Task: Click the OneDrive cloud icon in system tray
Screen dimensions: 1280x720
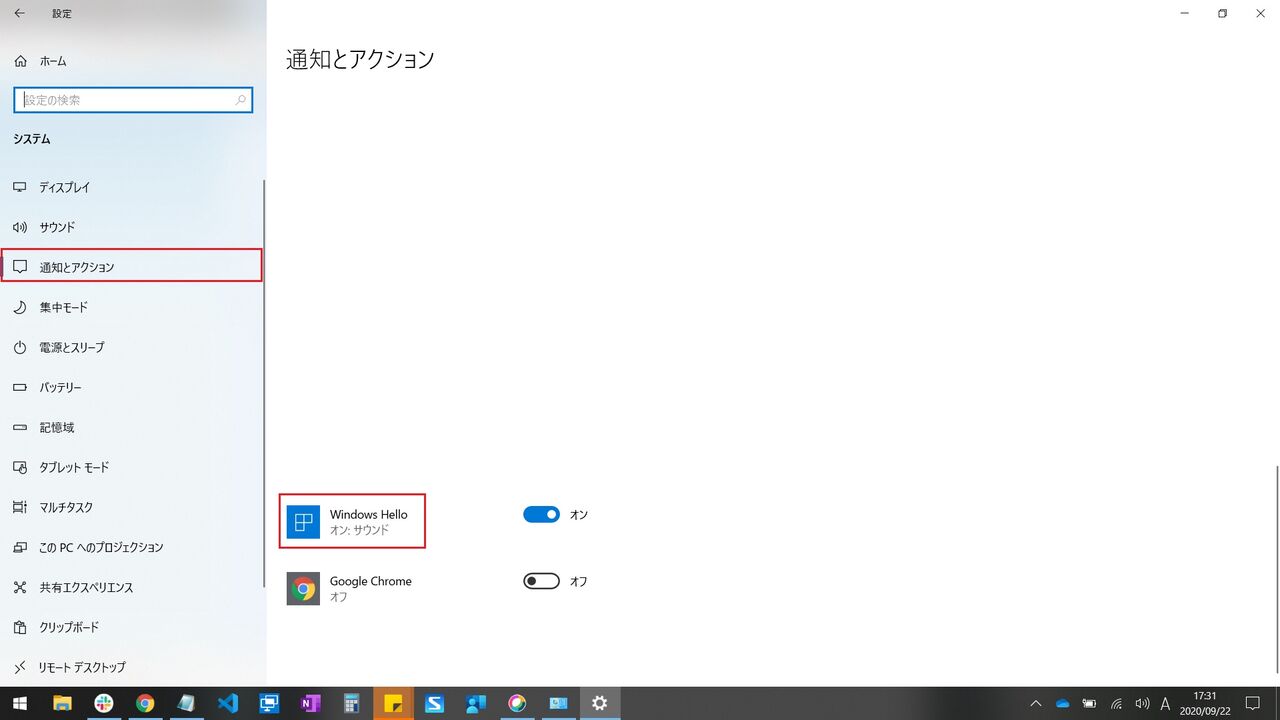Action: pyautogui.click(x=1062, y=703)
